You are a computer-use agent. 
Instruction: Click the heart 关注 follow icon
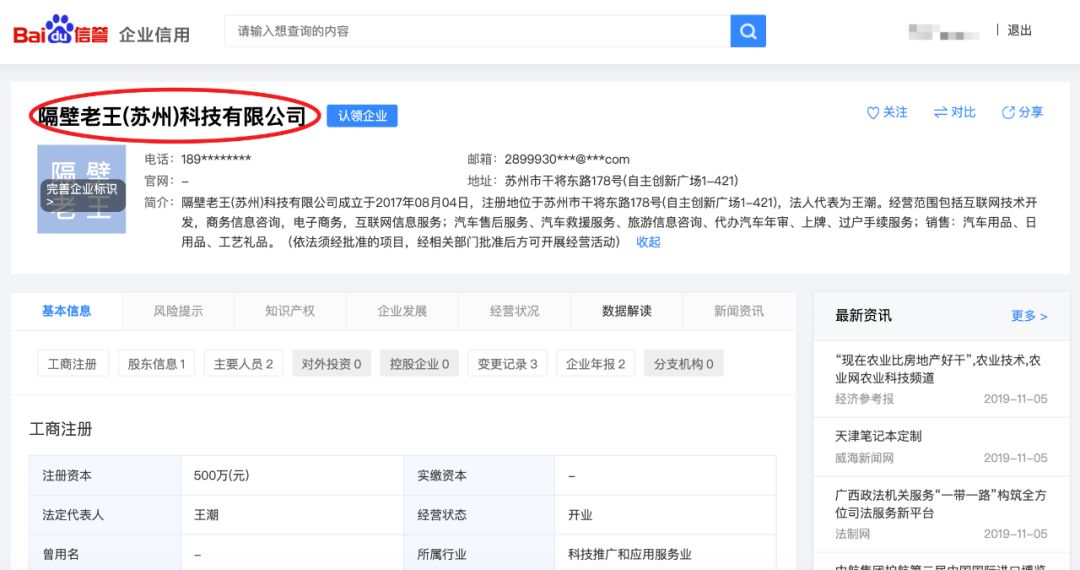click(x=872, y=113)
